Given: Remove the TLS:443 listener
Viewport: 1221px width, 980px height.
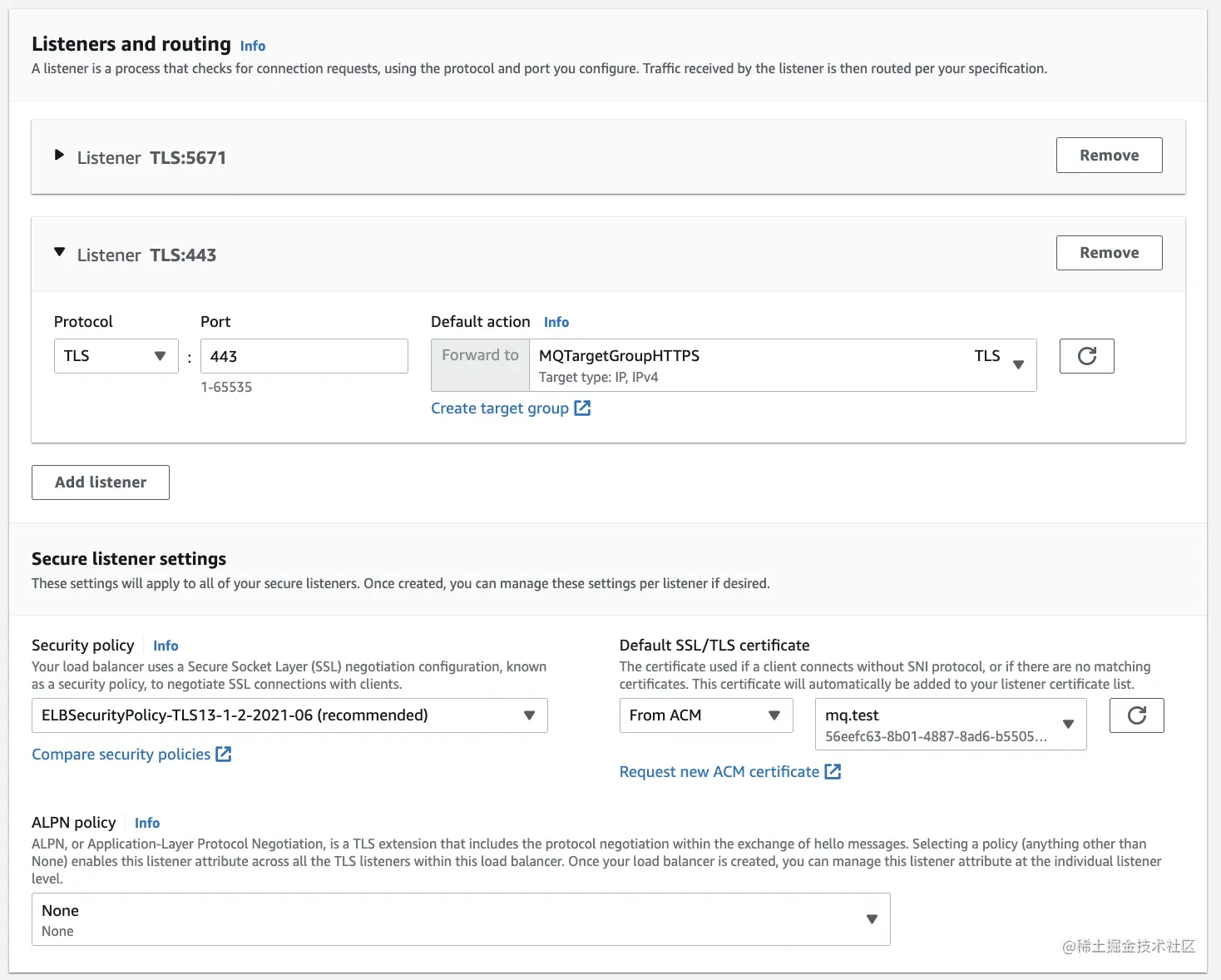Looking at the screenshot, I should (x=1109, y=253).
